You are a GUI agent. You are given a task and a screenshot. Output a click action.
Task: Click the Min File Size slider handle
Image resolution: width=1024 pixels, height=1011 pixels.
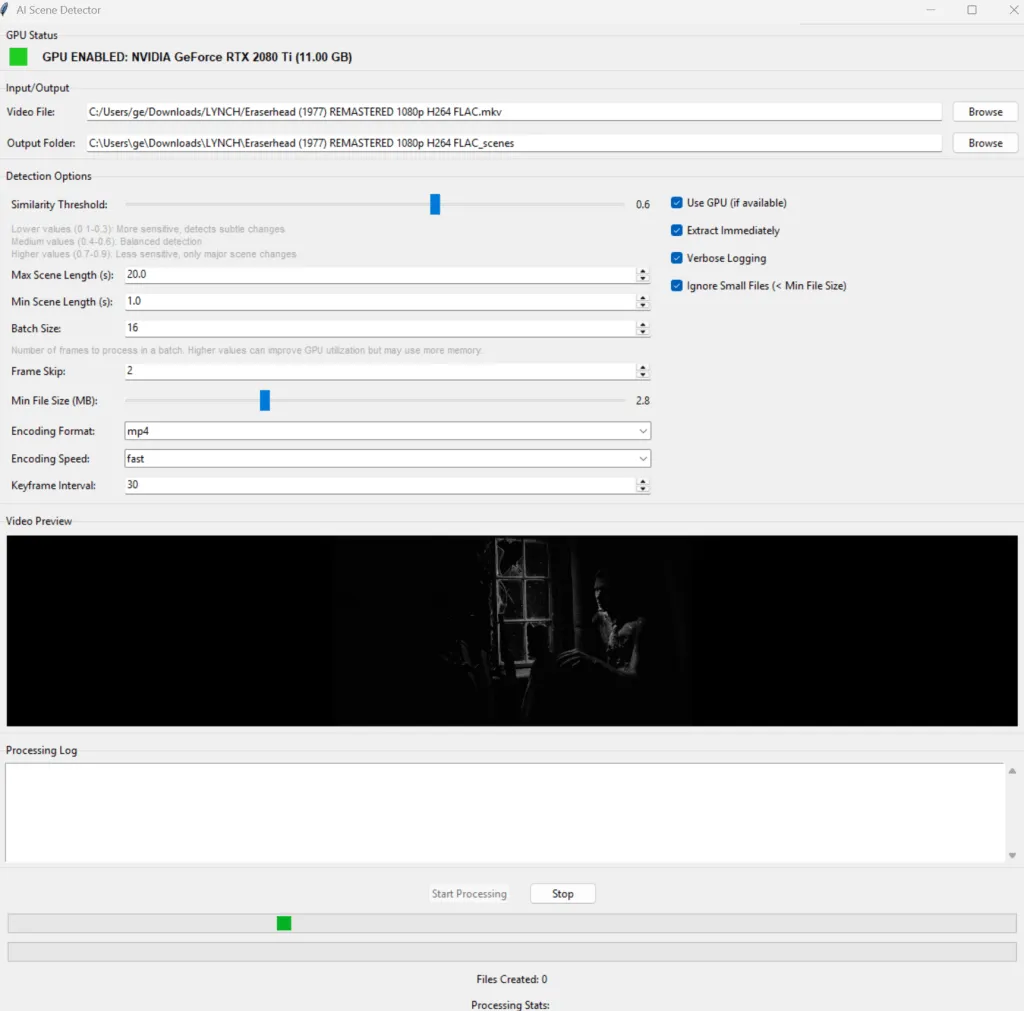[x=265, y=400]
